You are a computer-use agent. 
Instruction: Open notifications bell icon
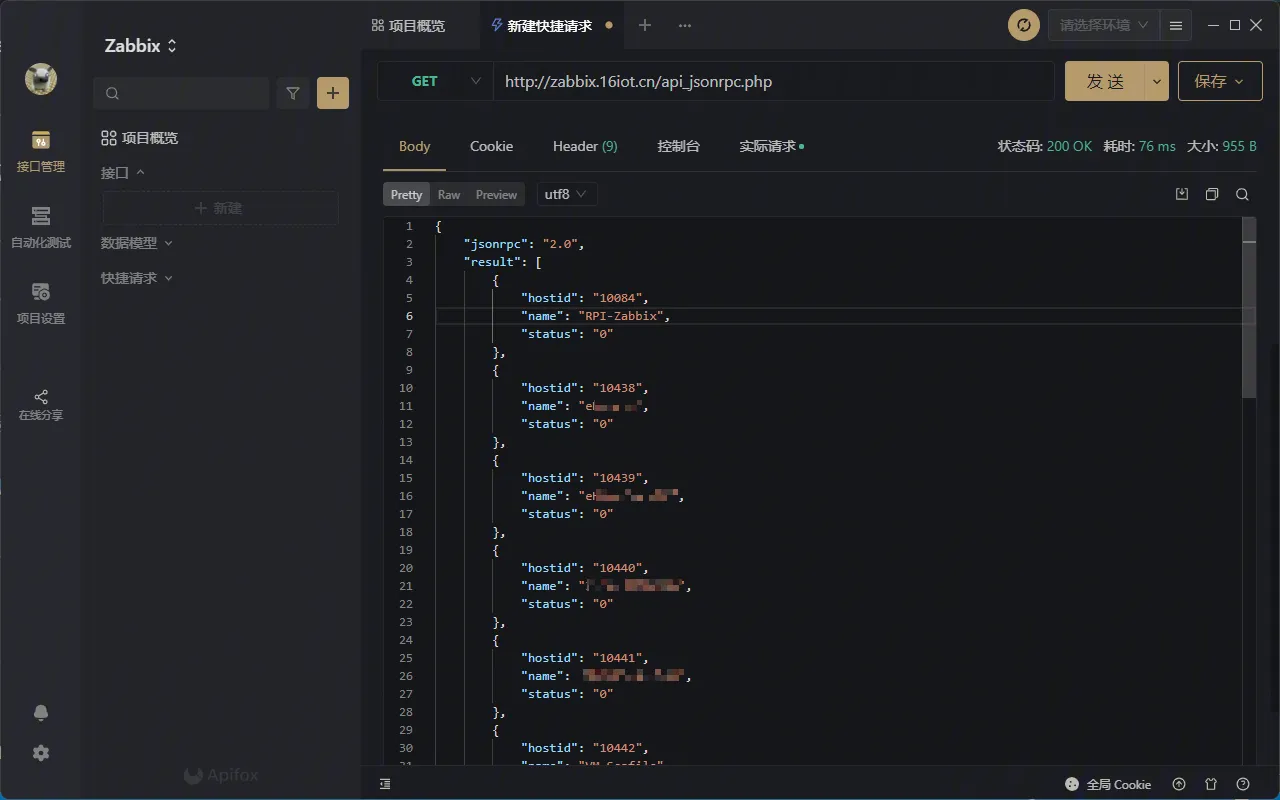point(41,713)
